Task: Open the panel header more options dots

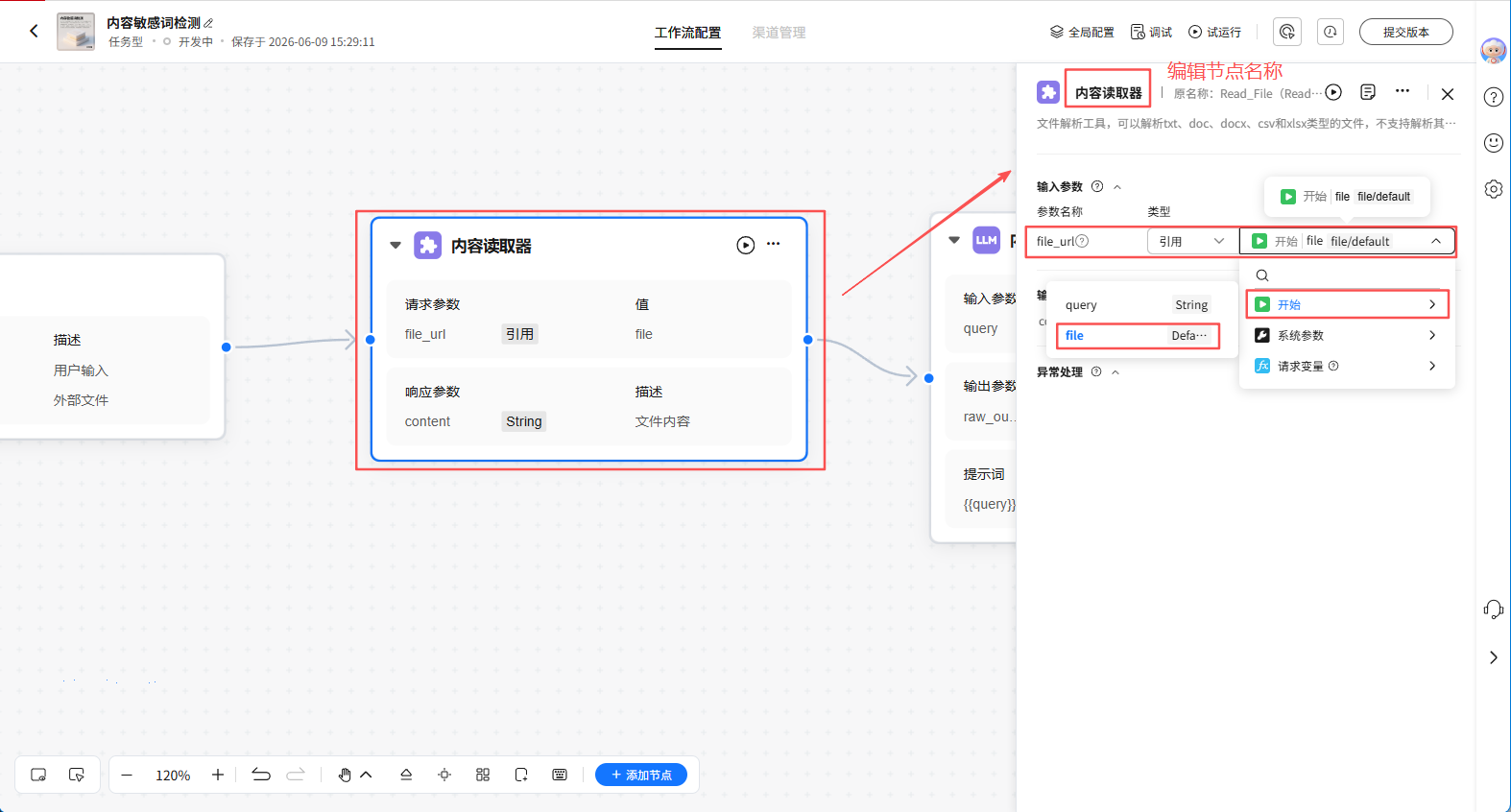Action: pyautogui.click(x=1403, y=91)
